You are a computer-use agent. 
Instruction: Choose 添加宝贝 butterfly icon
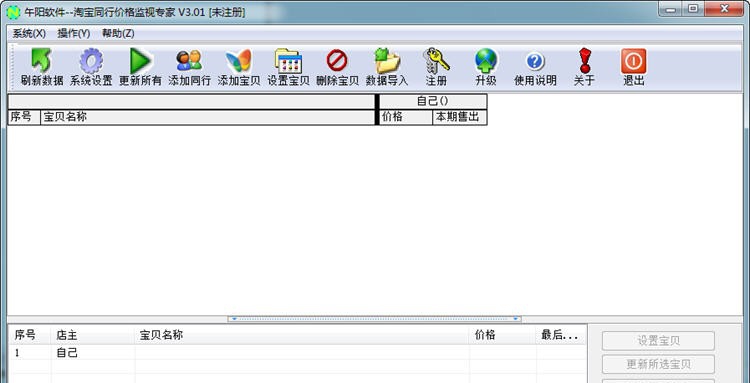click(239, 61)
